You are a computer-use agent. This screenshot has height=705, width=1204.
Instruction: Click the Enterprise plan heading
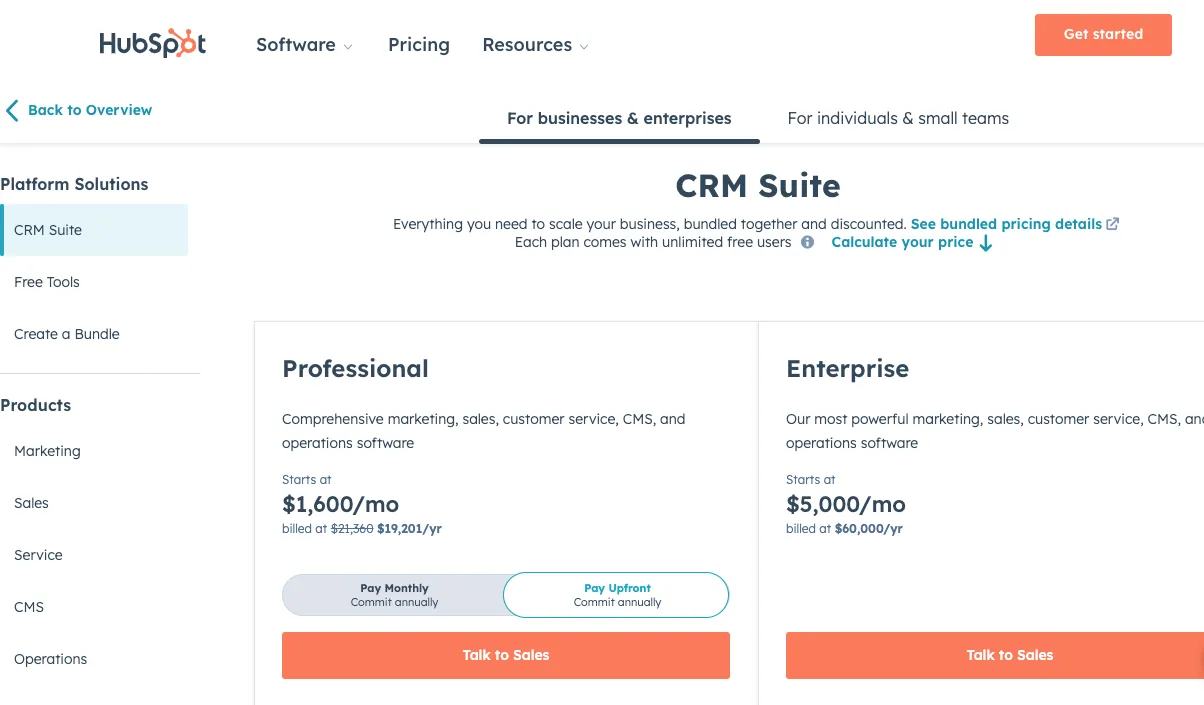[847, 369]
